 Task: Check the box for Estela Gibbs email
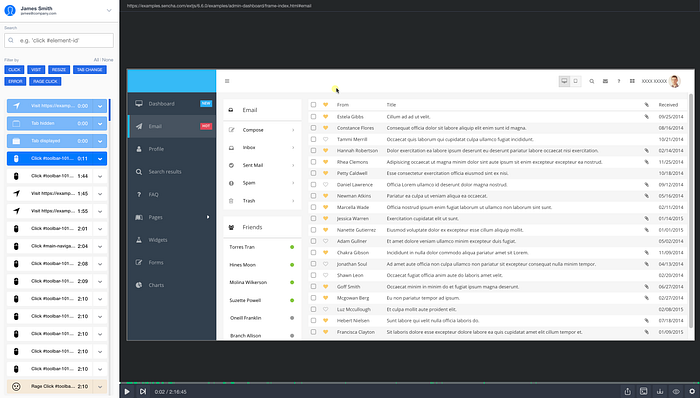313,116
